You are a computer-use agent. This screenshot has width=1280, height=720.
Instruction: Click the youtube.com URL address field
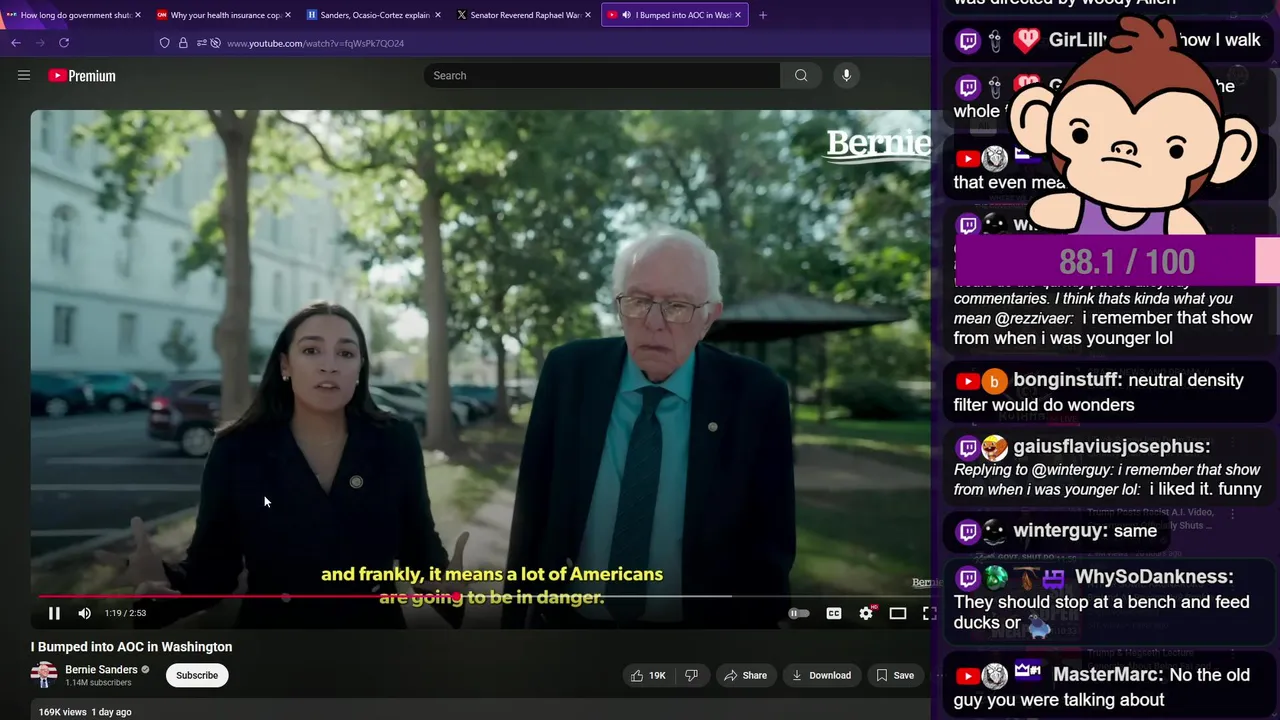coord(316,43)
